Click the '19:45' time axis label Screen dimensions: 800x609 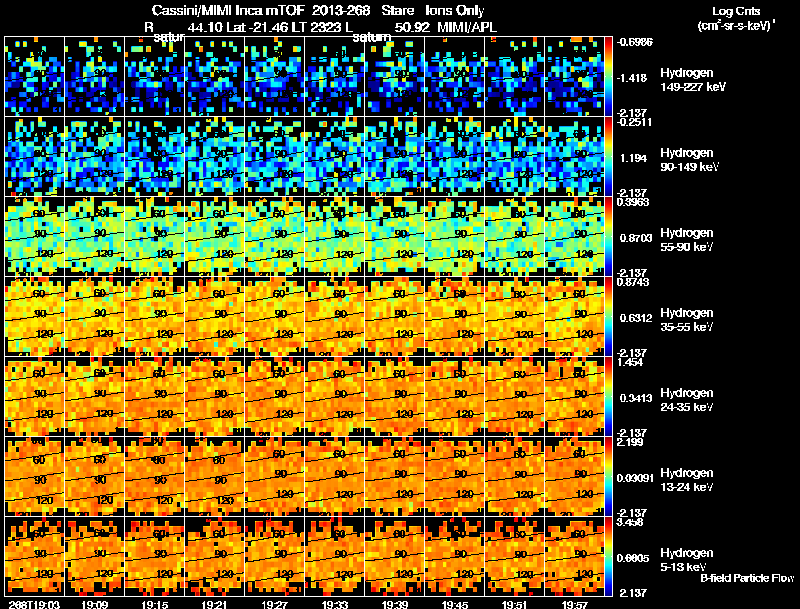tap(455, 605)
